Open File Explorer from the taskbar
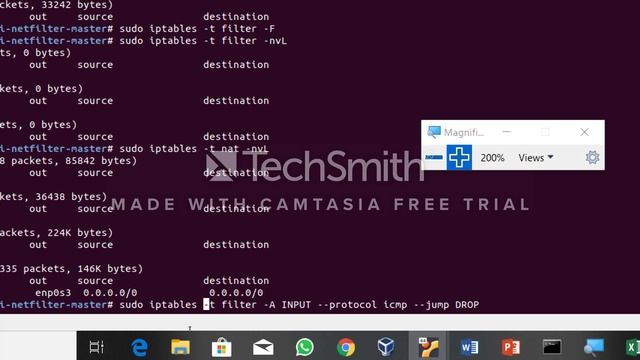This screenshot has width=640, height=360. click(x=180, y=347)
